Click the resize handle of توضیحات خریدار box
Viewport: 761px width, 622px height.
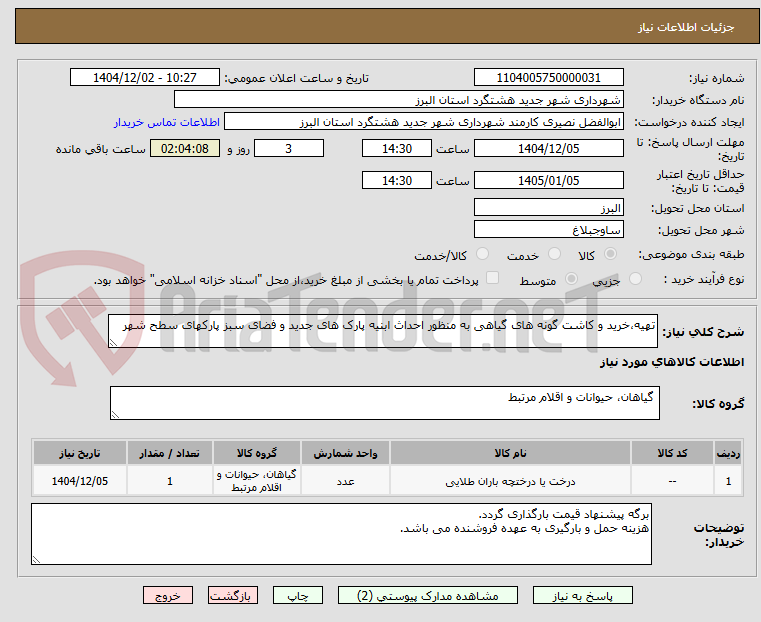point(36,559)
